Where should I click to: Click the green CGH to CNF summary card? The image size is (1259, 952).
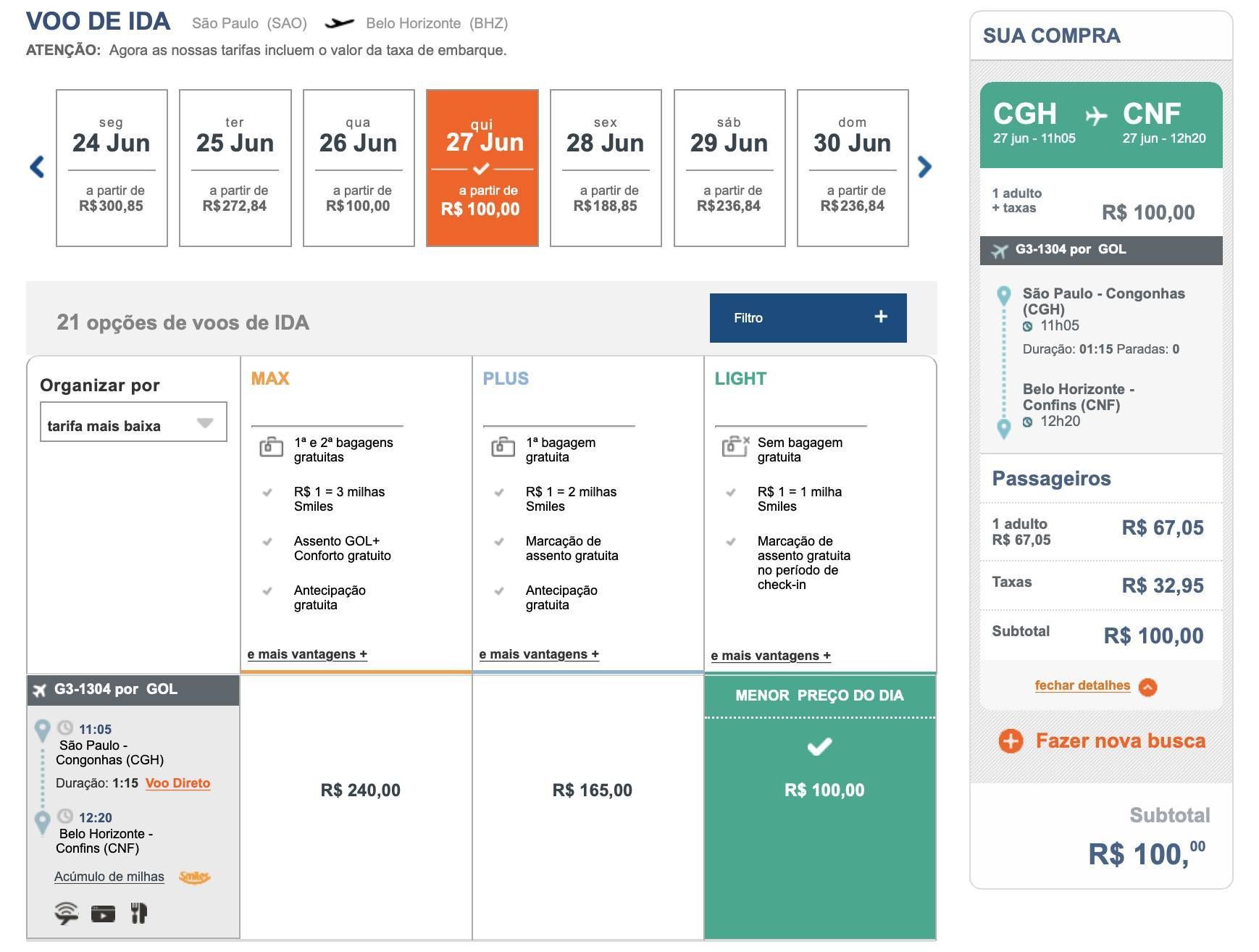pos(1101,125)
